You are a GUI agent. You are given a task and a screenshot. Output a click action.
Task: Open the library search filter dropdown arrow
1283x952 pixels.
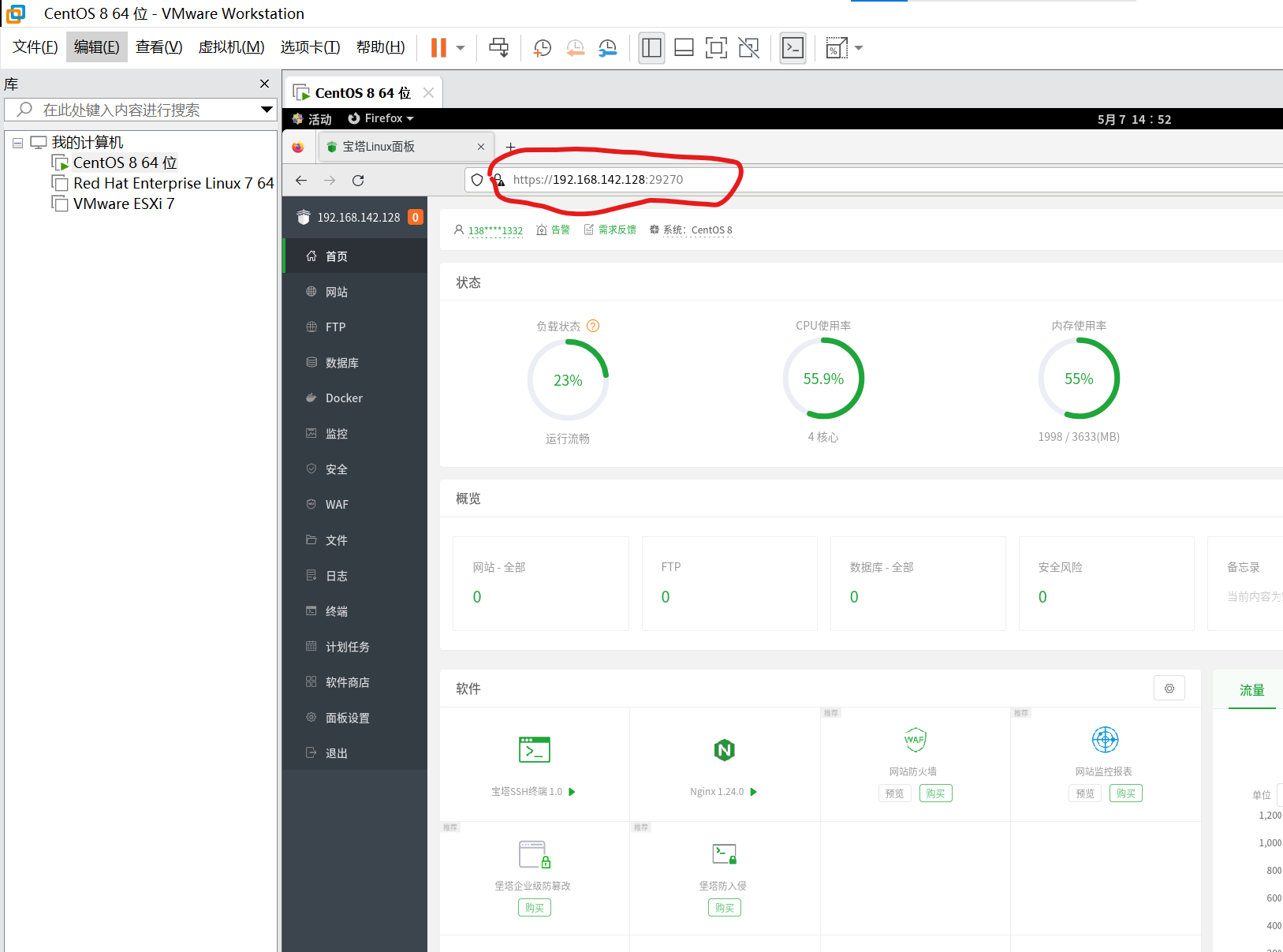267,110
